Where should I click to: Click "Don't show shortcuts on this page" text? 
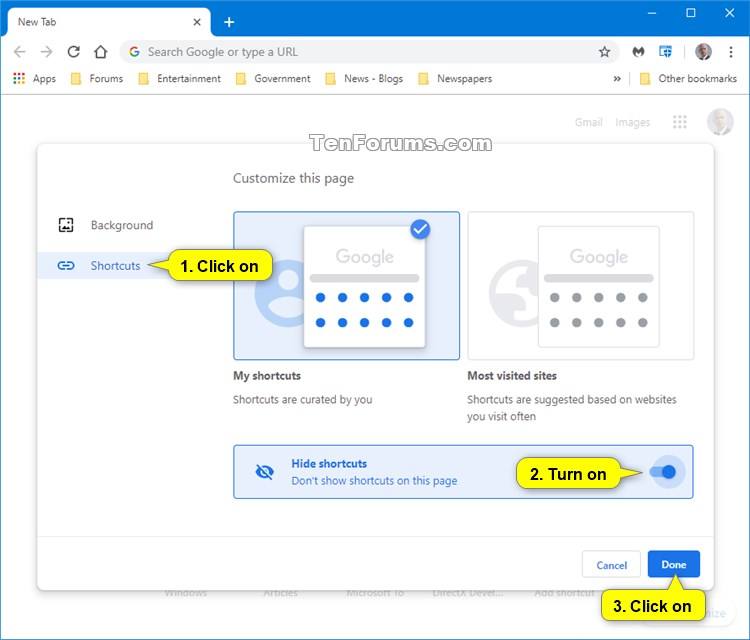pyautogui.click(x=375, y=480)
